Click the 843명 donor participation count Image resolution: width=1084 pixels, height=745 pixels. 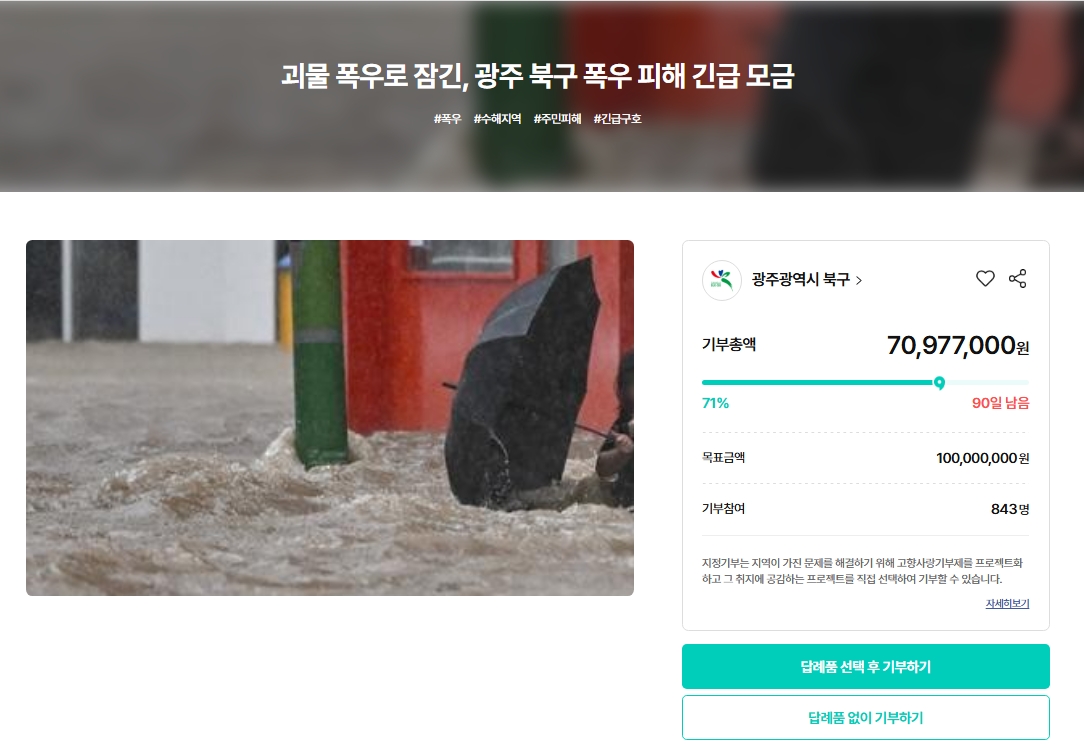(x=1010, y=509)
